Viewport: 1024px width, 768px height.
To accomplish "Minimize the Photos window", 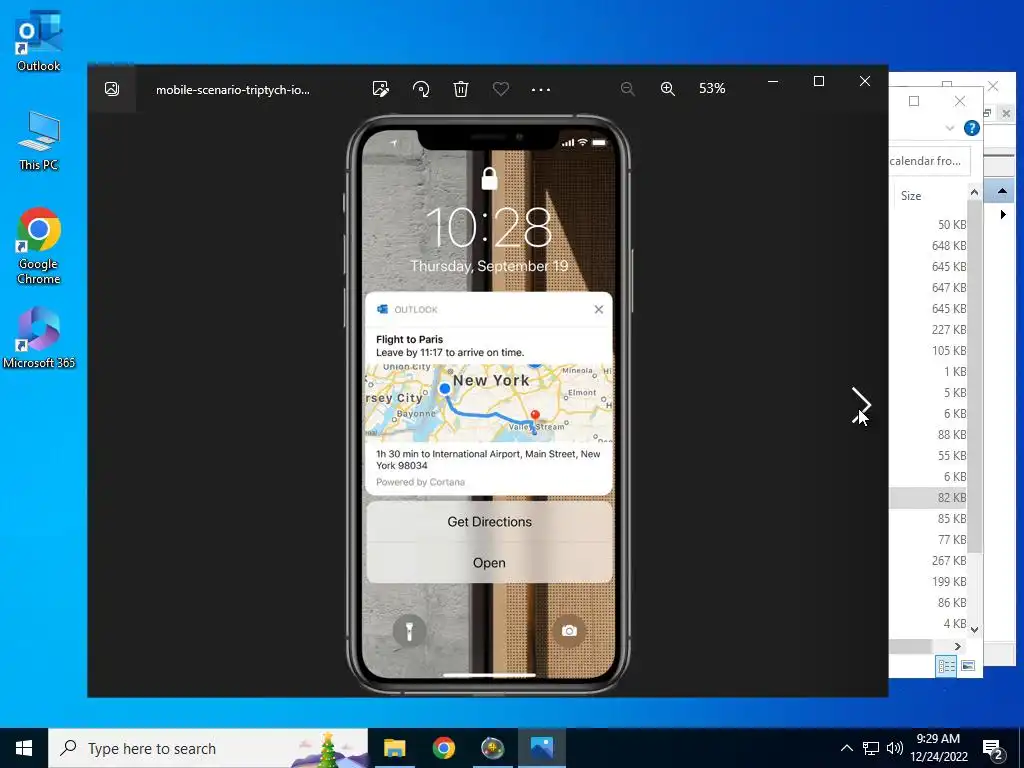I will [x=773, y=81].
